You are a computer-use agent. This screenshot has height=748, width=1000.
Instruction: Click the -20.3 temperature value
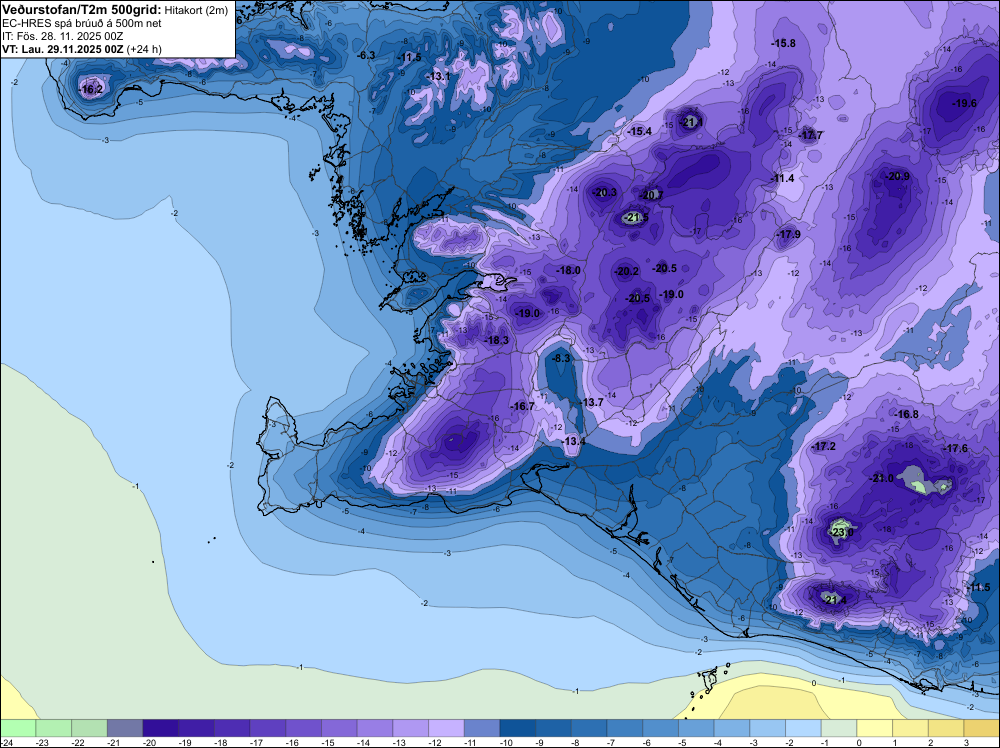click(x=604, y=193)
